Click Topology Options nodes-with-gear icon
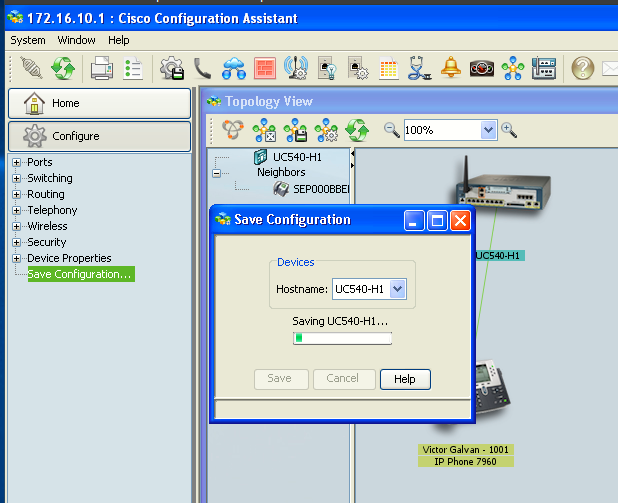Viewport: 618px width, 503px height. [x=326, y=130]
